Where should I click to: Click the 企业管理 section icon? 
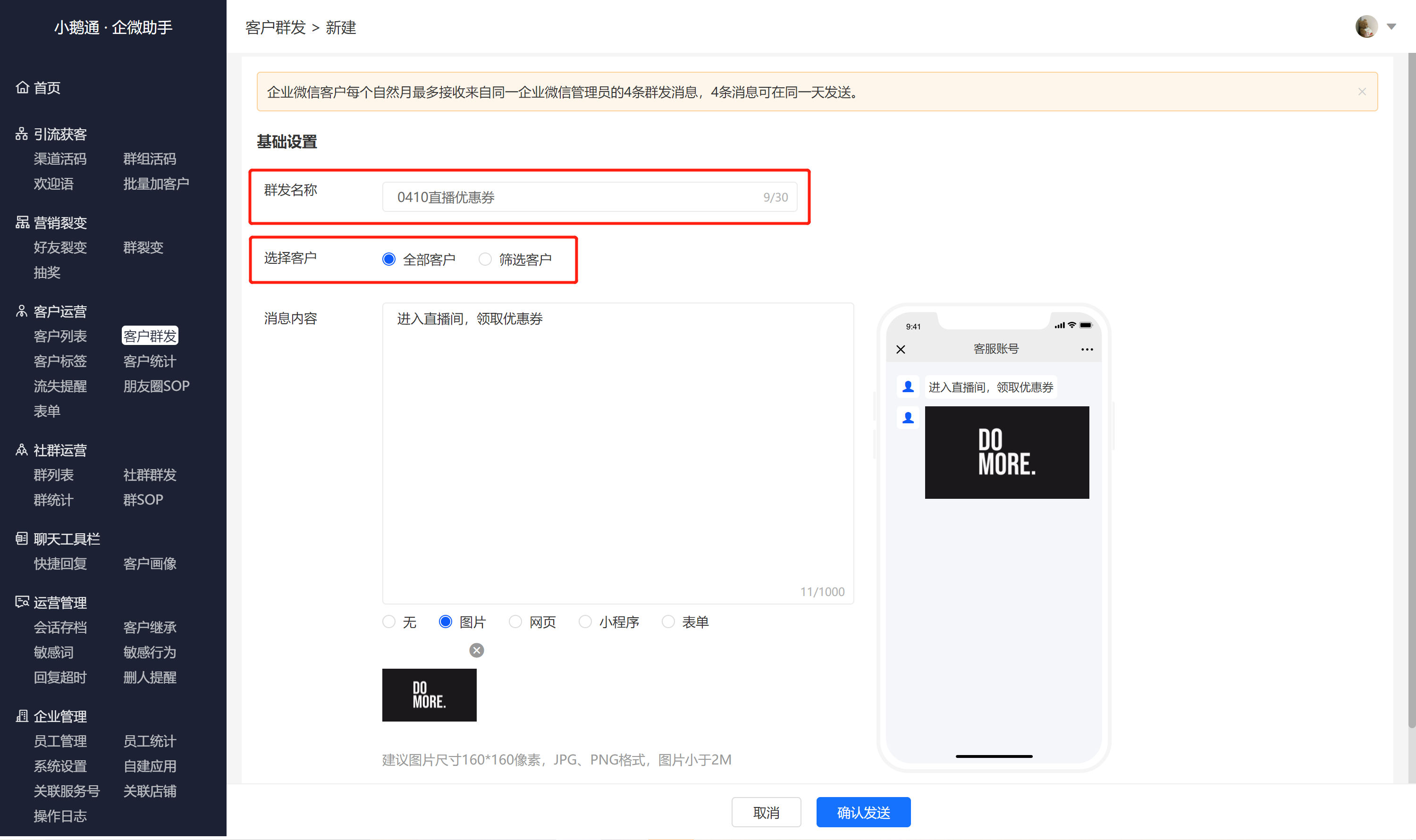[22, 716]
